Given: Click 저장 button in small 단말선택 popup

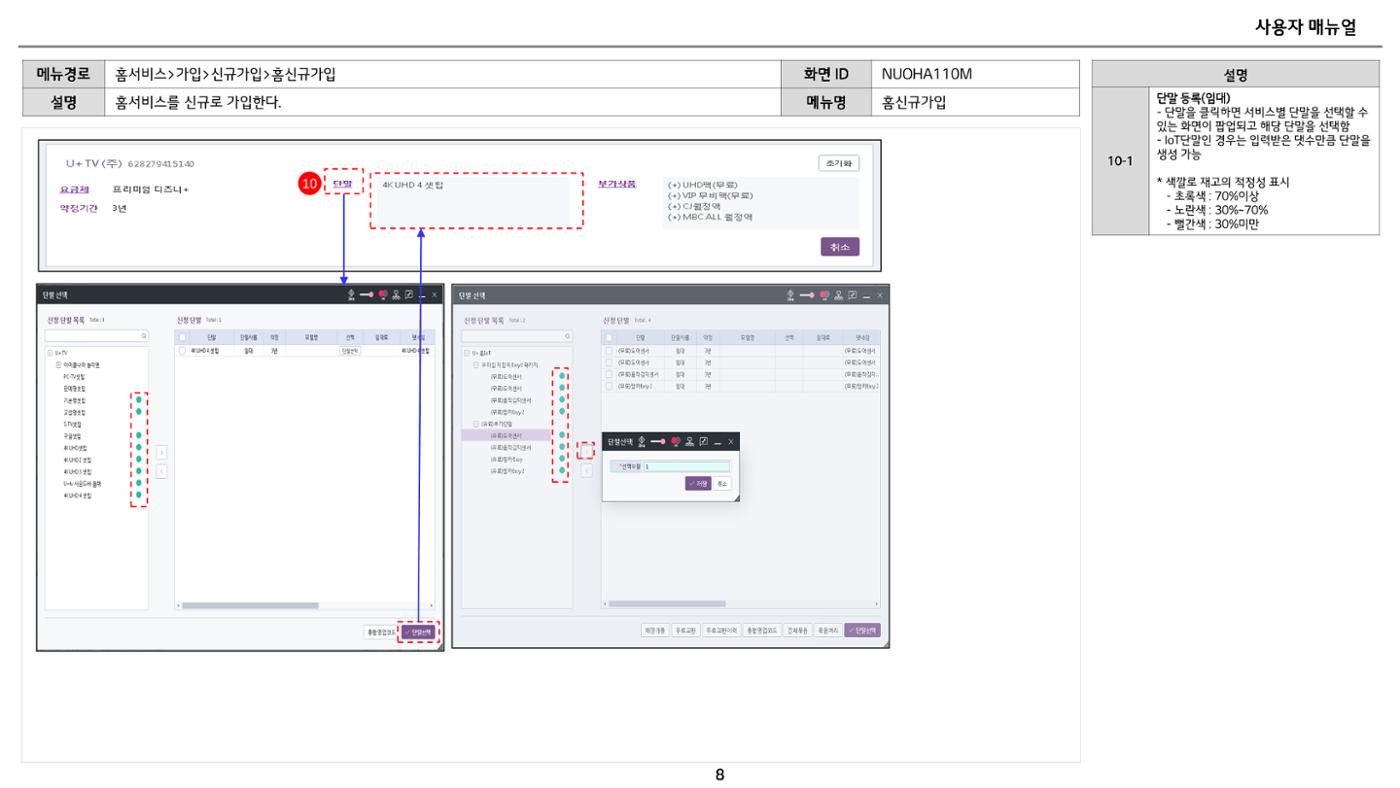Looking at the screenshot, I should (x=698, y=483).
